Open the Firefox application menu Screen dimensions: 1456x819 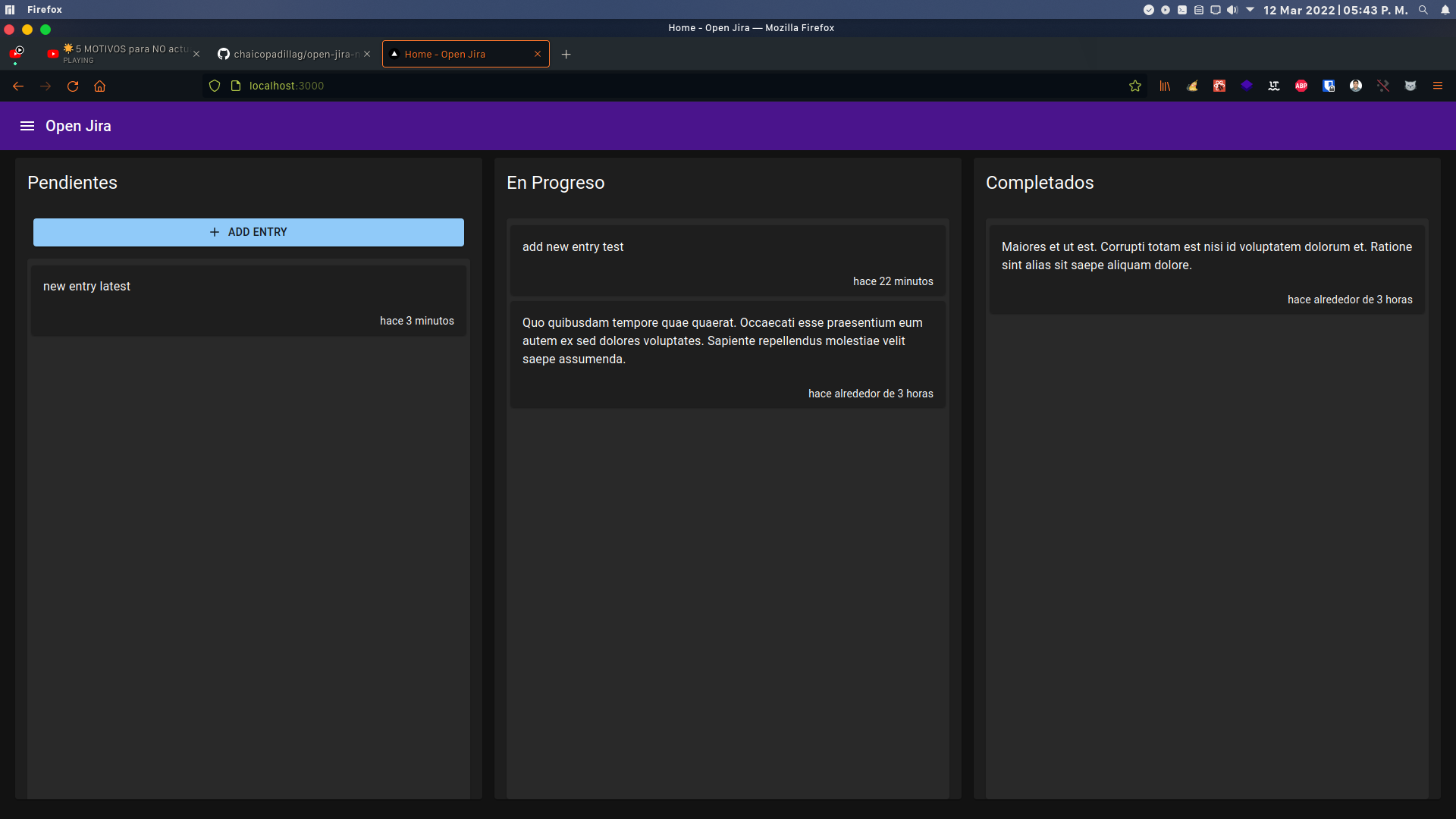(x=1438, y=86)
